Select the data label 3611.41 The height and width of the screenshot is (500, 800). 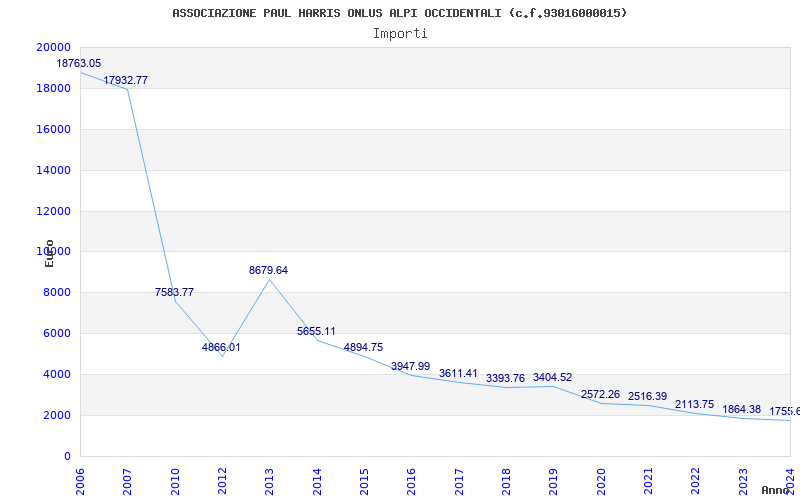(458, 373)
